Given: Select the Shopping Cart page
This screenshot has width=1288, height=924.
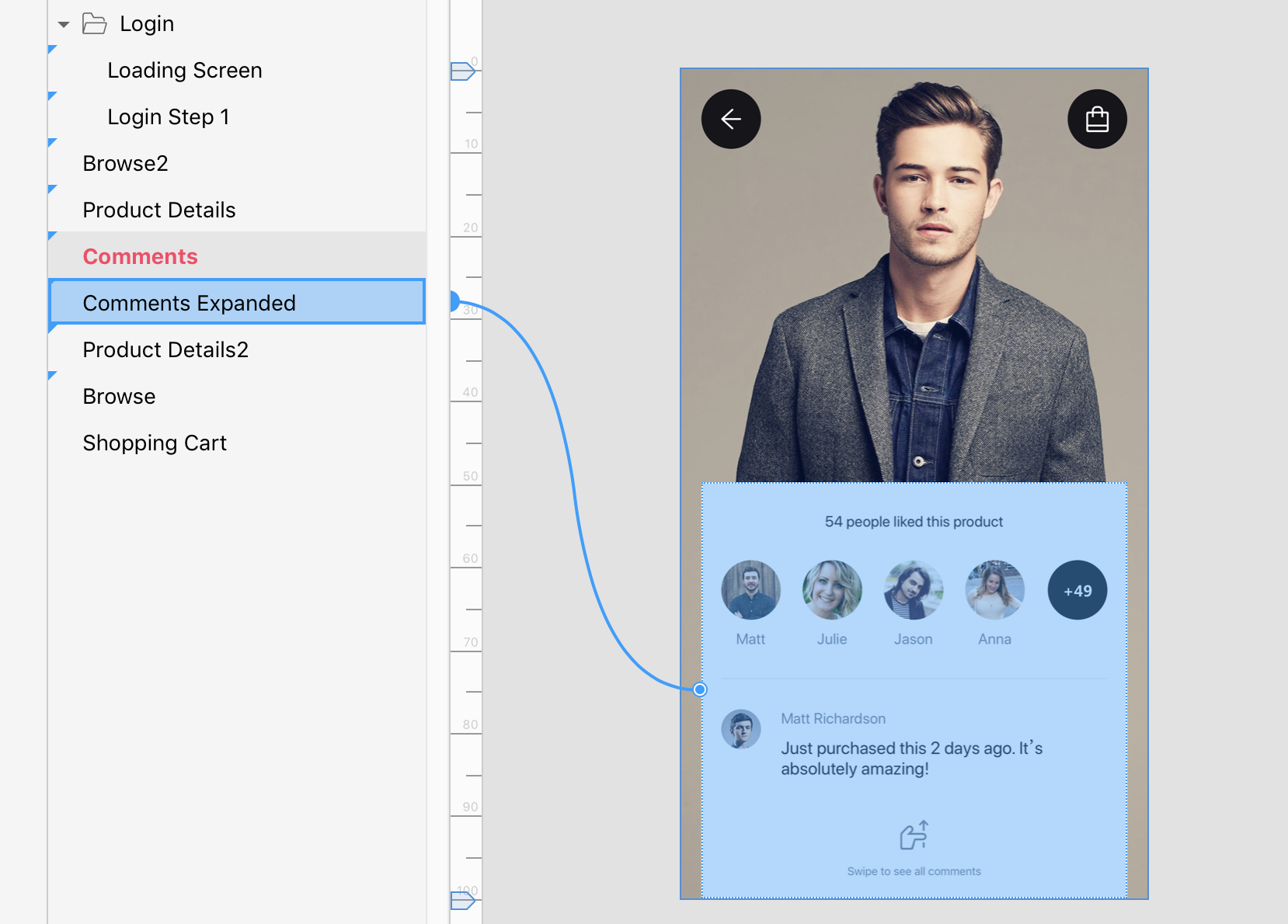Looking at the screenshot, I should click(x=155, y=443).
